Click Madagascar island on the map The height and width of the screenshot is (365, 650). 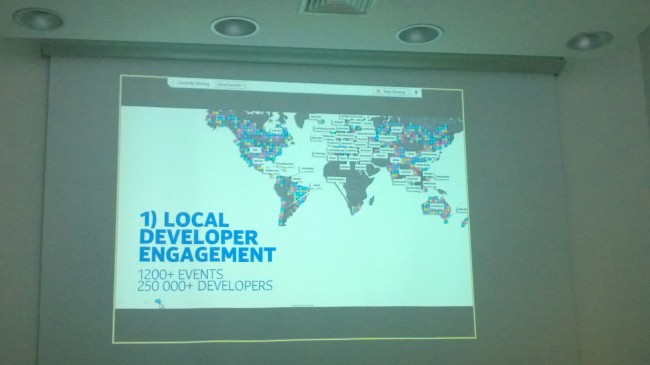371,201
